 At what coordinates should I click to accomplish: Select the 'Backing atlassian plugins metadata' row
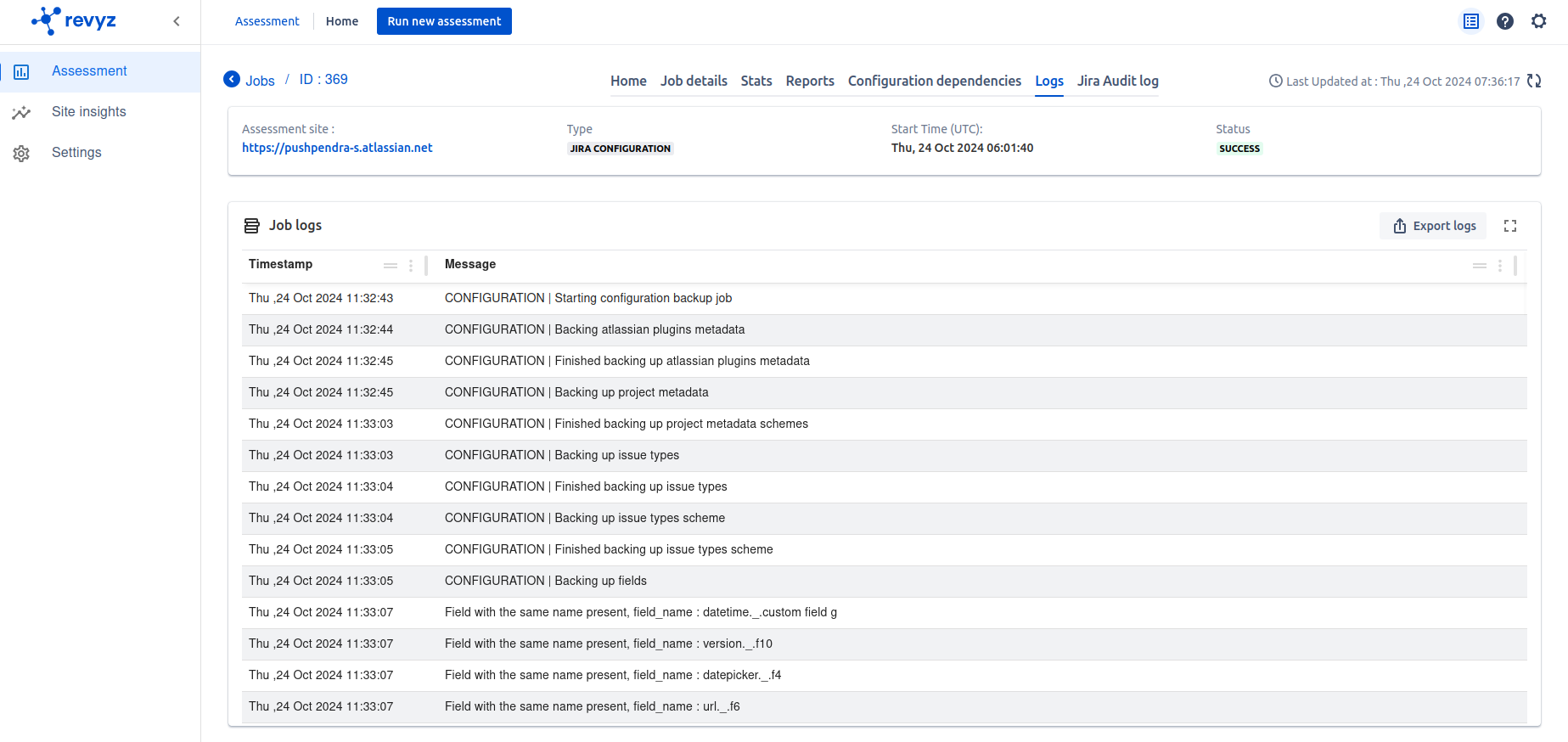[884, 330]
